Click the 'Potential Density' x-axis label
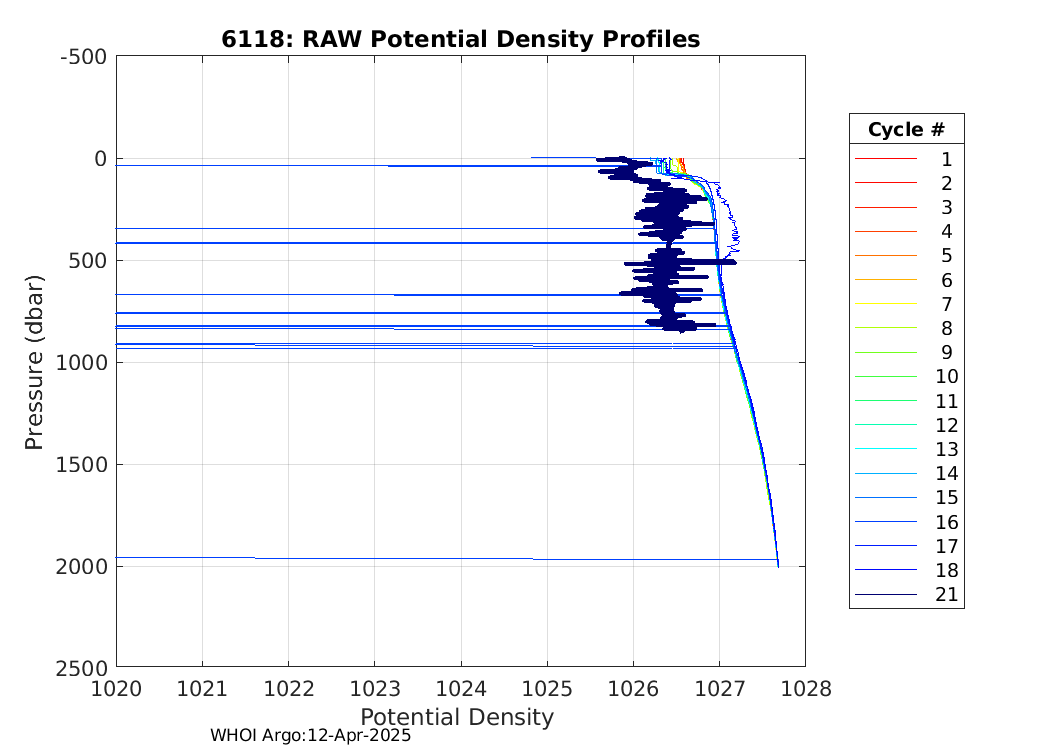Image resolution: width=1050 pixels, height=750 pixels. point(456,717)
